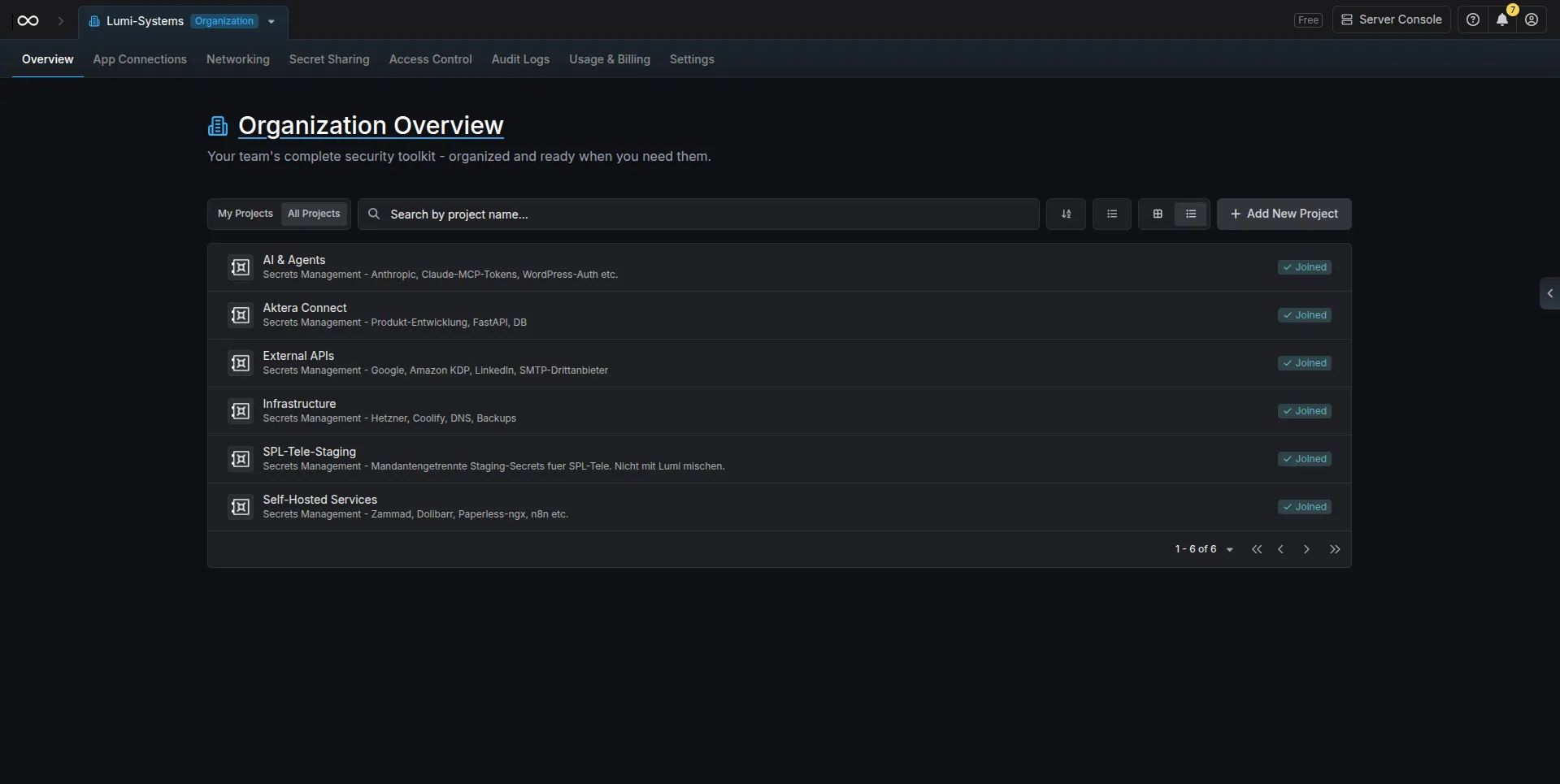The width and height of the screenshot is (1560, 784).
Task: Click description 'Zammad, Dolibarr, Paperless-ngx, n8n etc.'
Action: (470, 514)
